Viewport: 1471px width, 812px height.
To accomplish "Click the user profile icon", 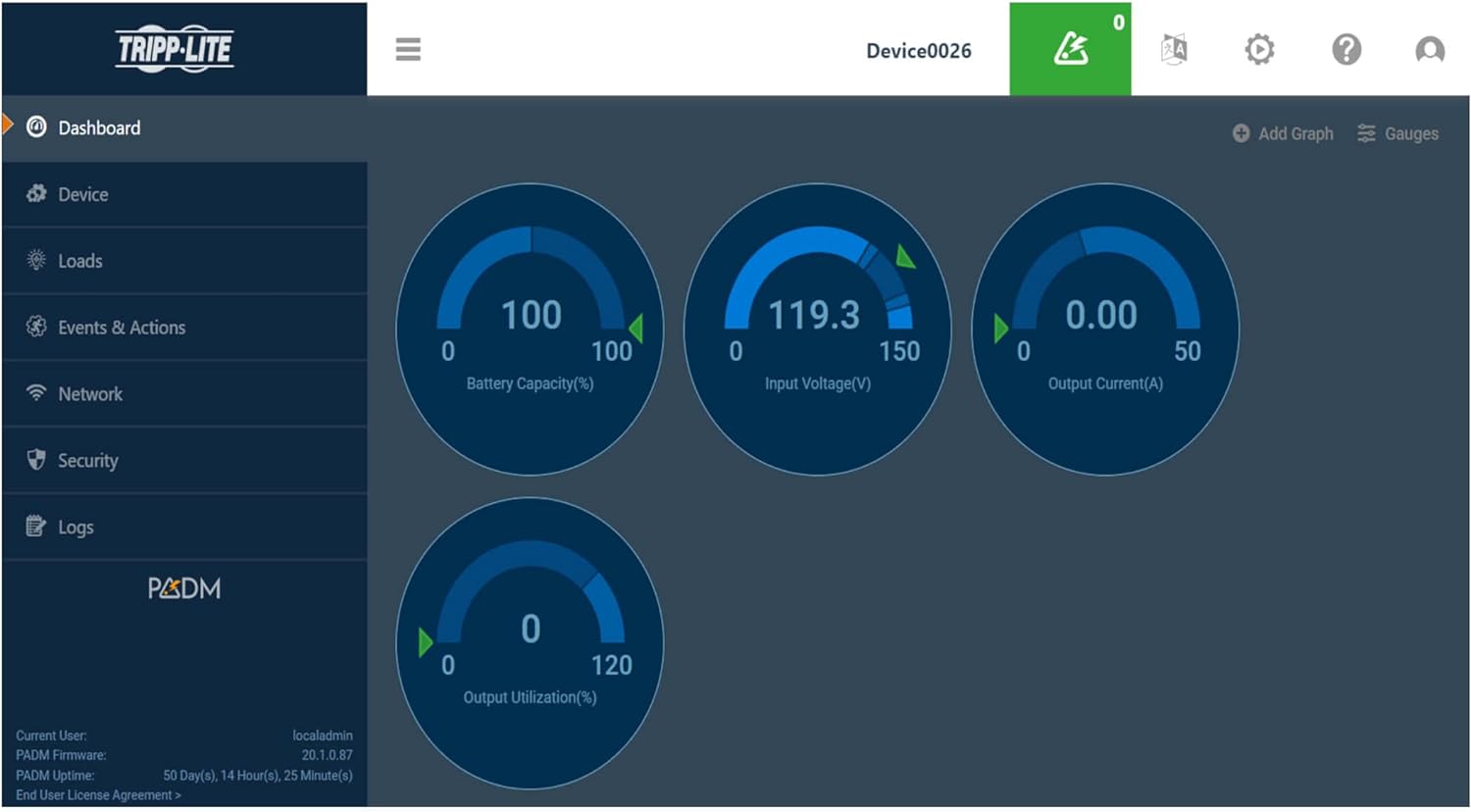I will pyautogui.click(x=1429, y=49).
